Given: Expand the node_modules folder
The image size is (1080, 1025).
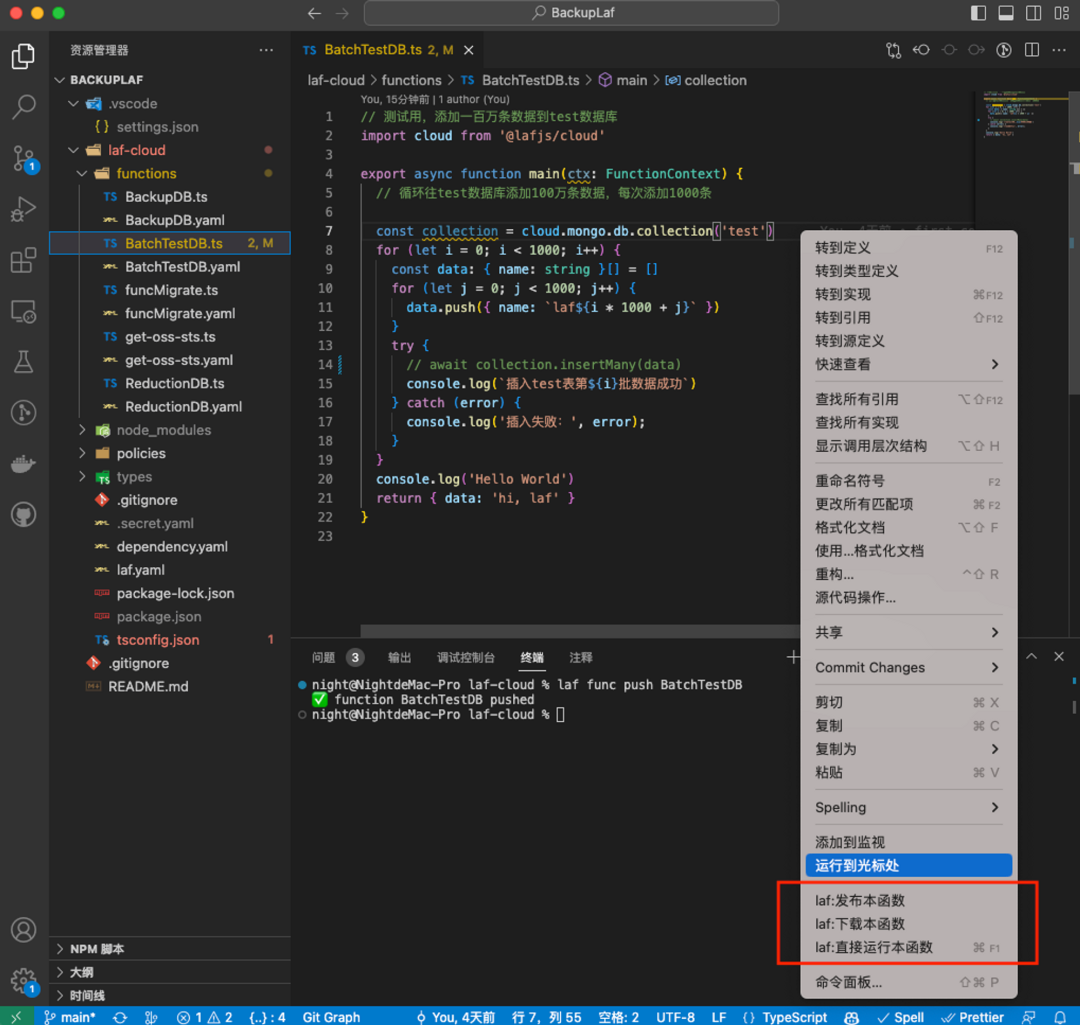Looking at the screenshot, I should (82, 430).
